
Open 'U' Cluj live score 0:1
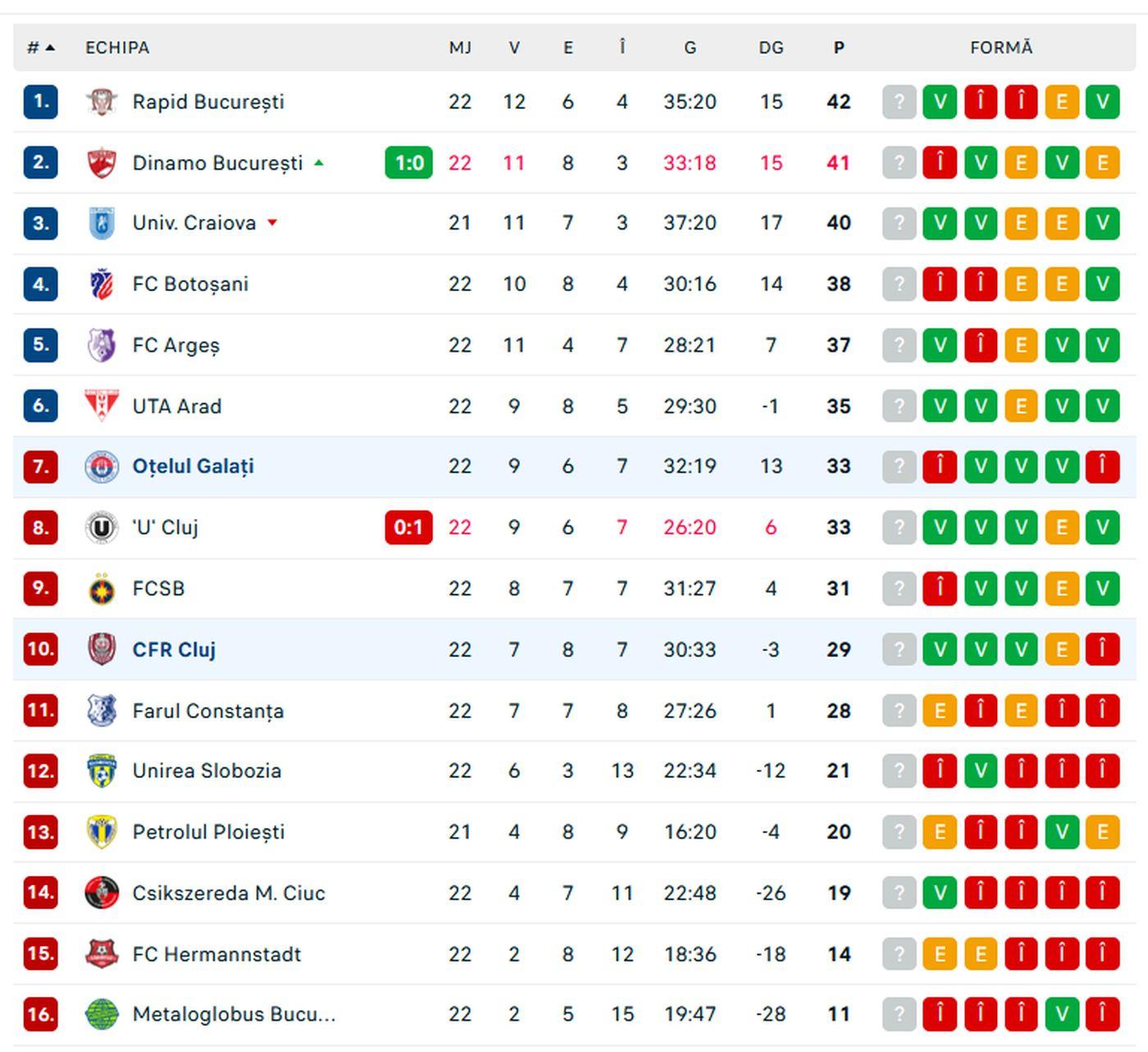point(408,527)
